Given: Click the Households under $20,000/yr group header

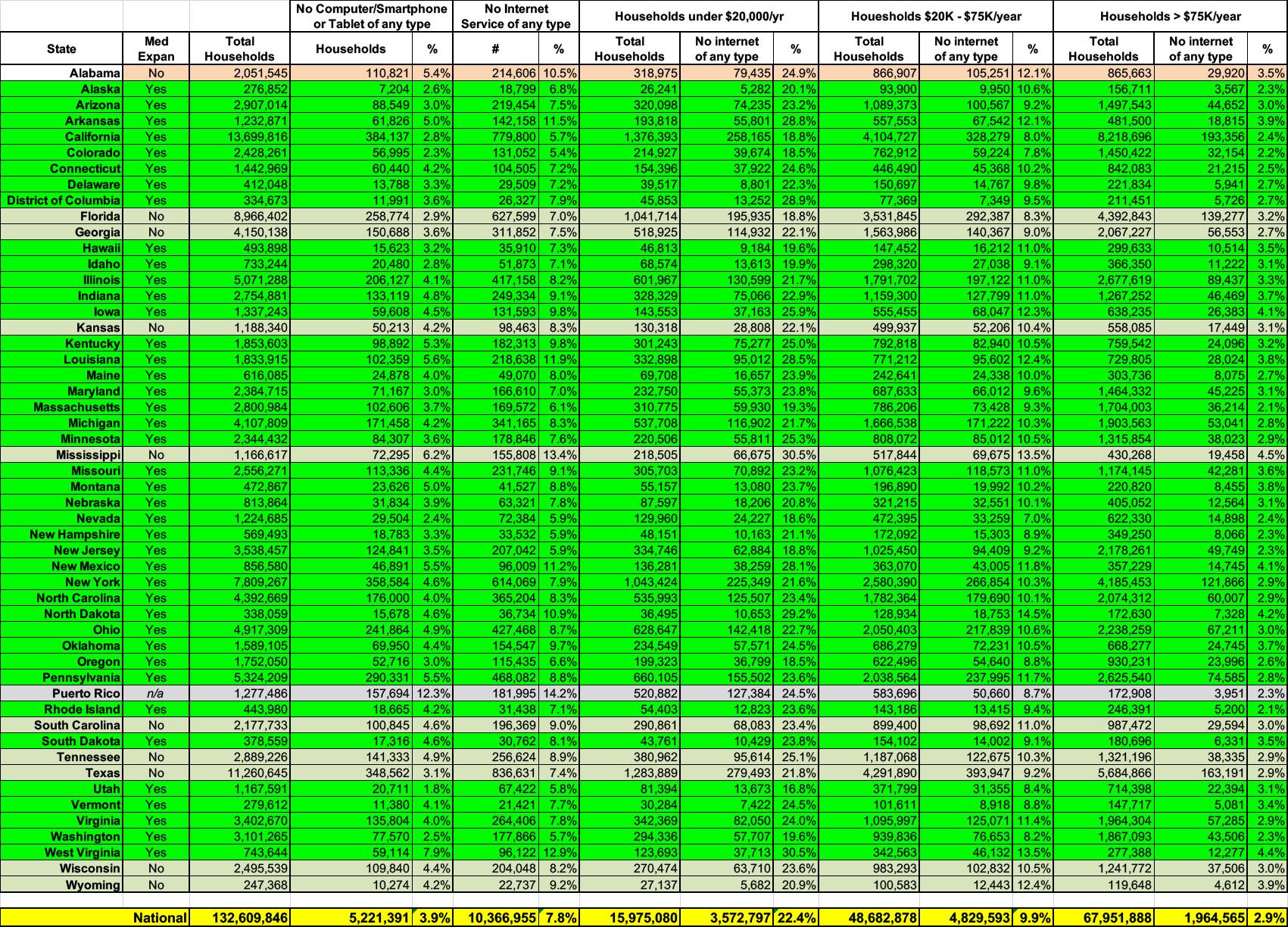Looking at the screenshot, I should pyautogui.click(x=699, y=16).
